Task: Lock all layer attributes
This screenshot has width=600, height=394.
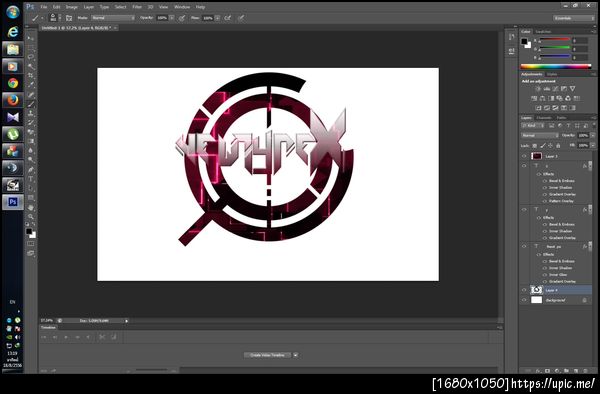Action: [x=558, y=145]
